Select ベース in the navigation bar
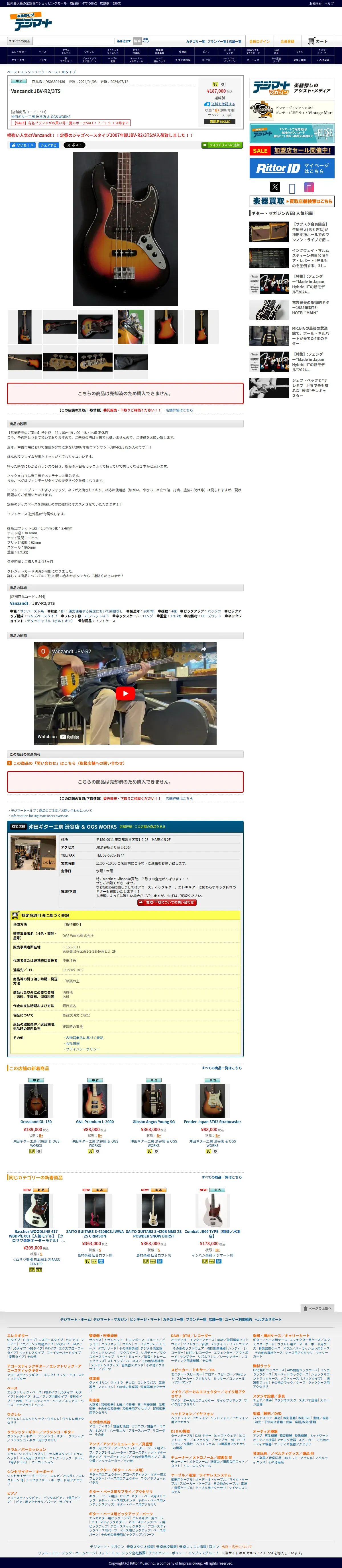 point(42,52)
